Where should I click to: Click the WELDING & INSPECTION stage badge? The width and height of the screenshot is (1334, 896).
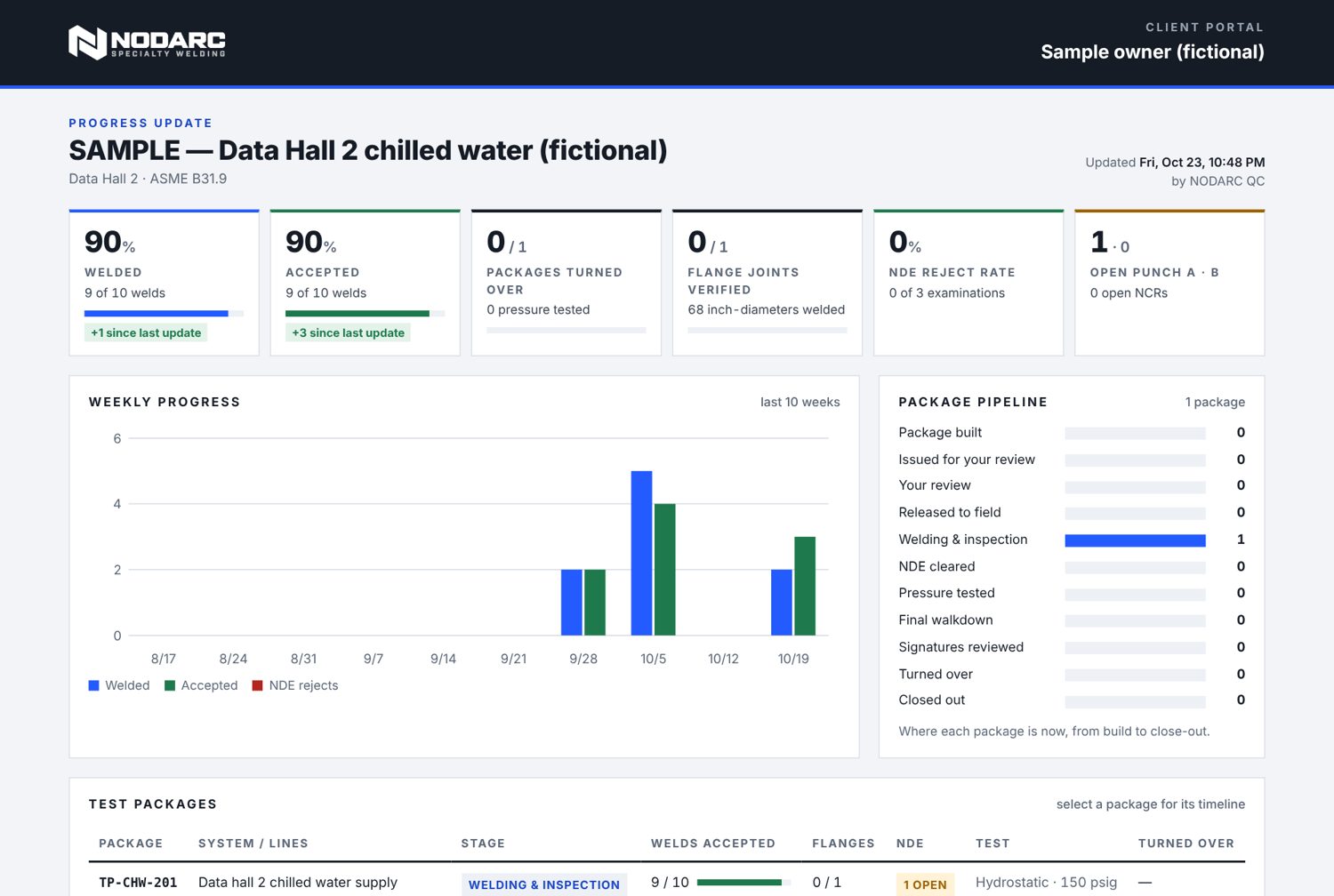click(544, 884)
